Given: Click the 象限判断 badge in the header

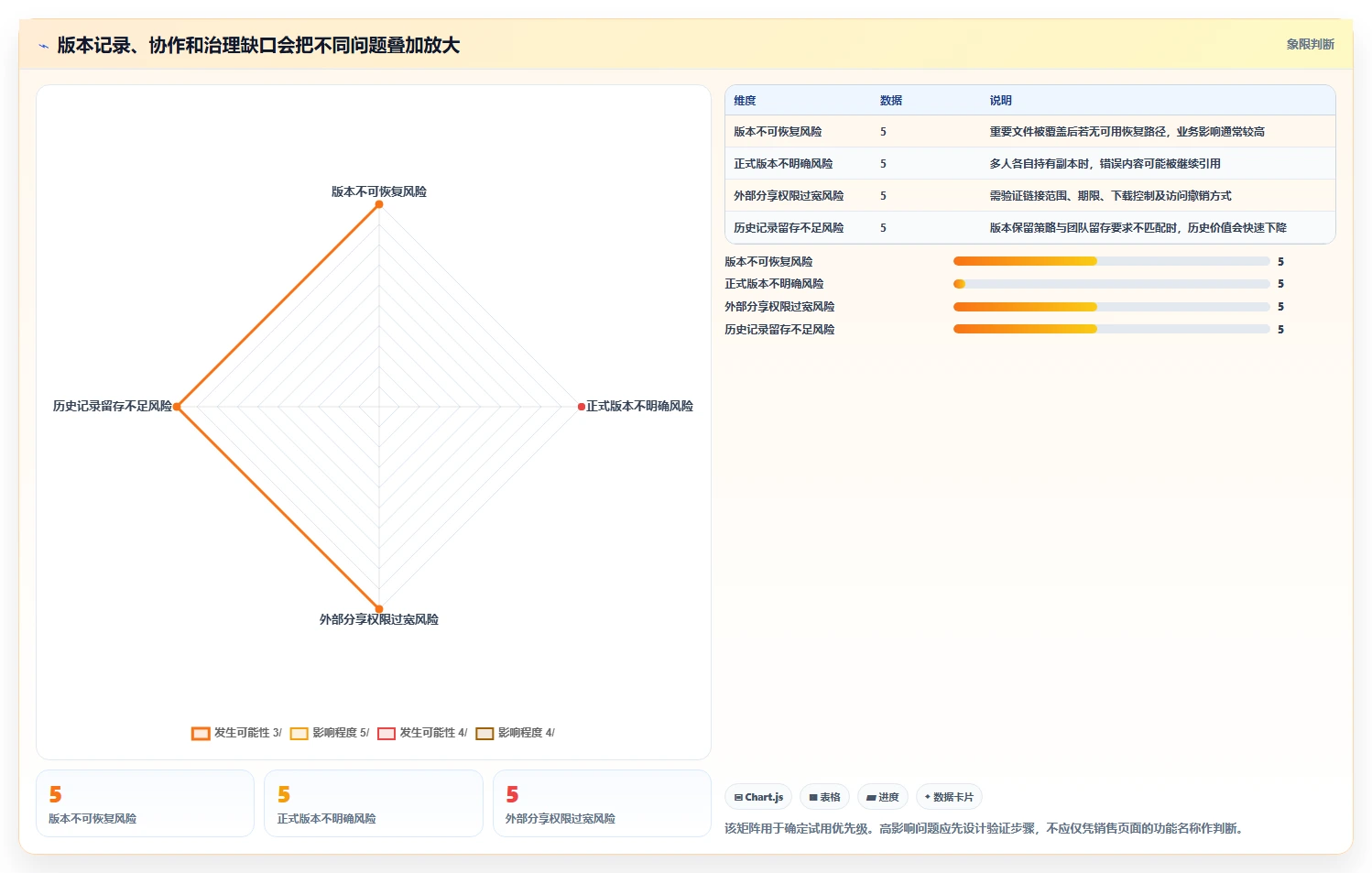Looking at the screenshot, I should [x=1310, y=44].
